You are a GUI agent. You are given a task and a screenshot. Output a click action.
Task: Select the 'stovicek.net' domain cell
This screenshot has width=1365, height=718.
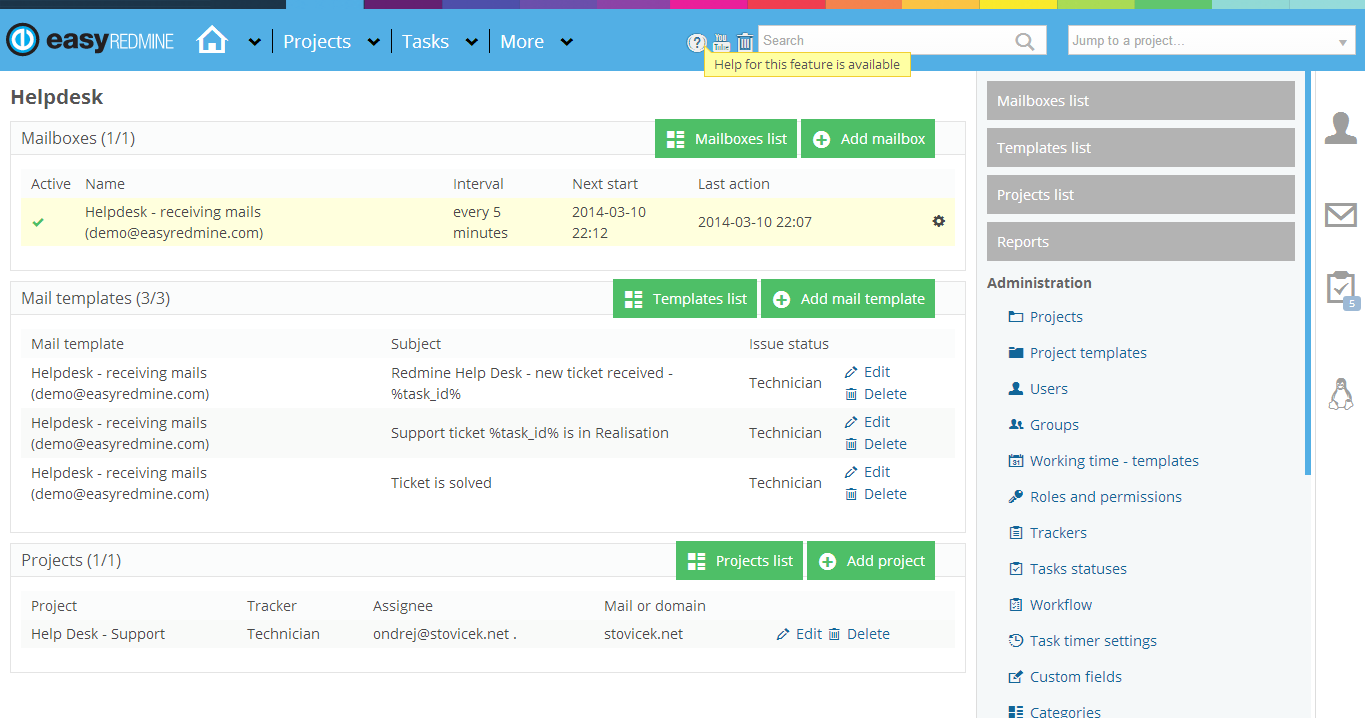[644, 634]
